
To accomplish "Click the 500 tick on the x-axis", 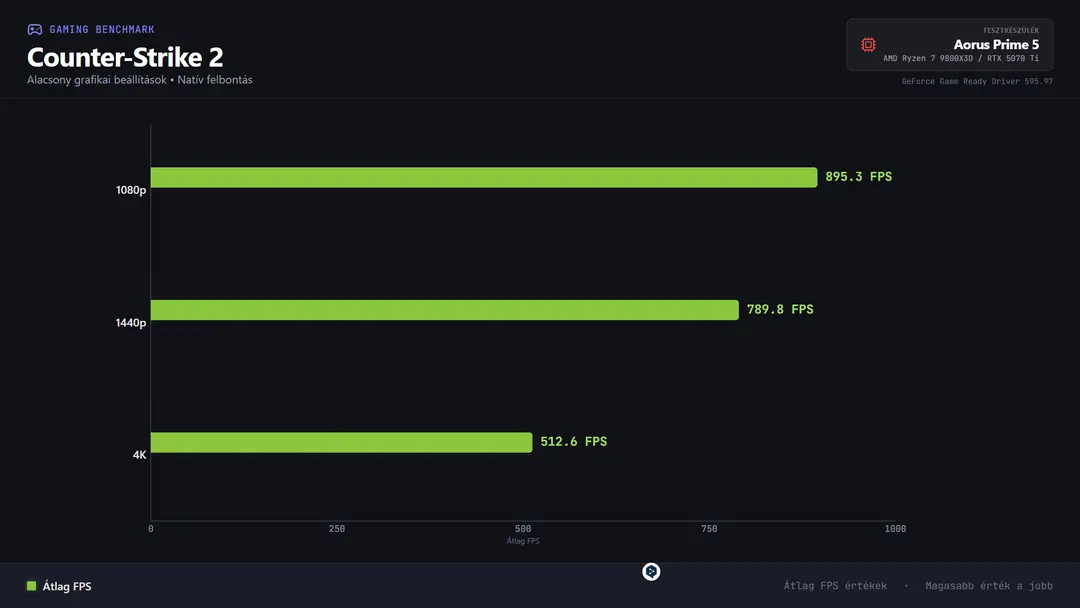I will coord(523,529).
